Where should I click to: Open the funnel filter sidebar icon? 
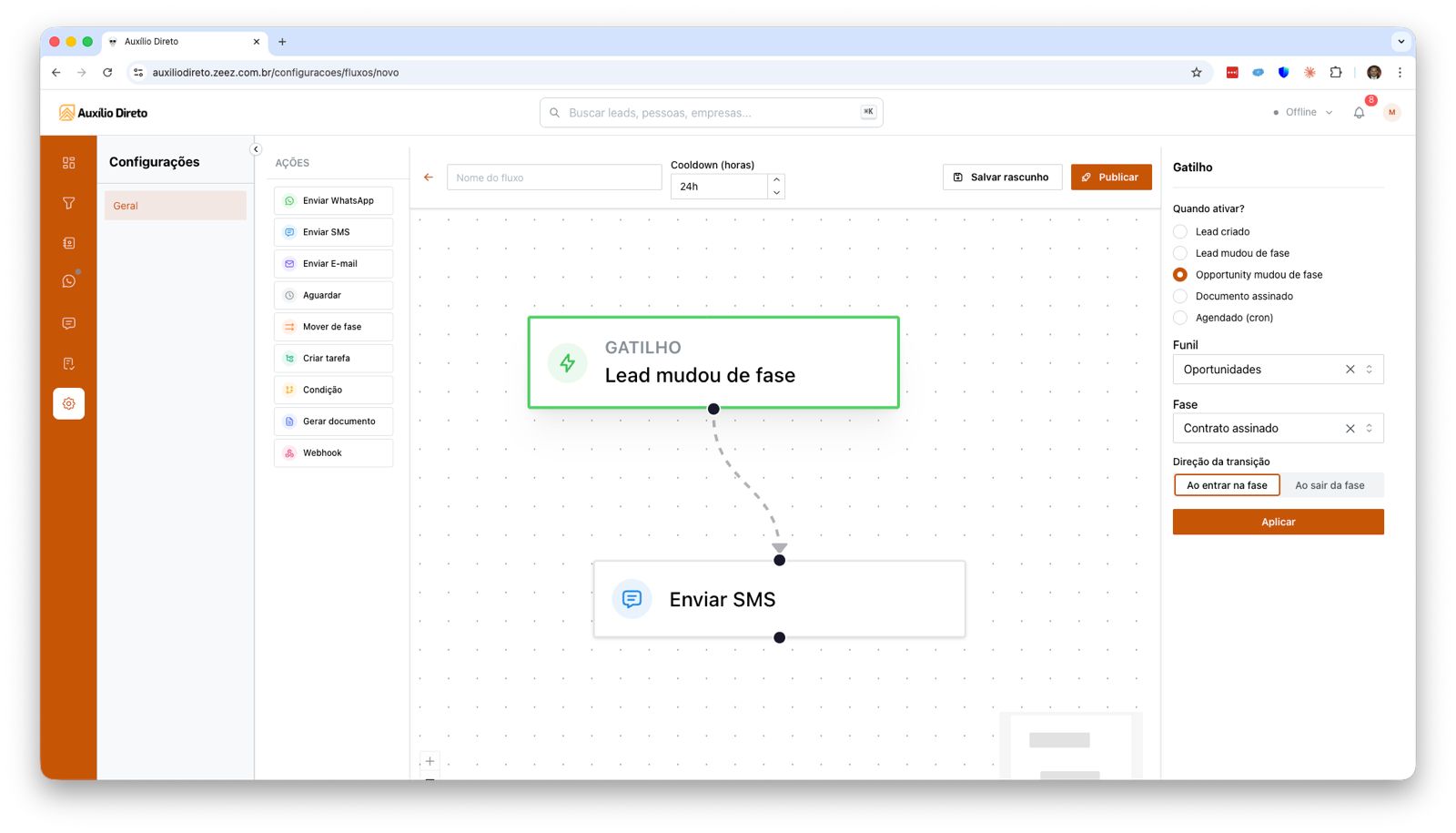pos(68,203)
